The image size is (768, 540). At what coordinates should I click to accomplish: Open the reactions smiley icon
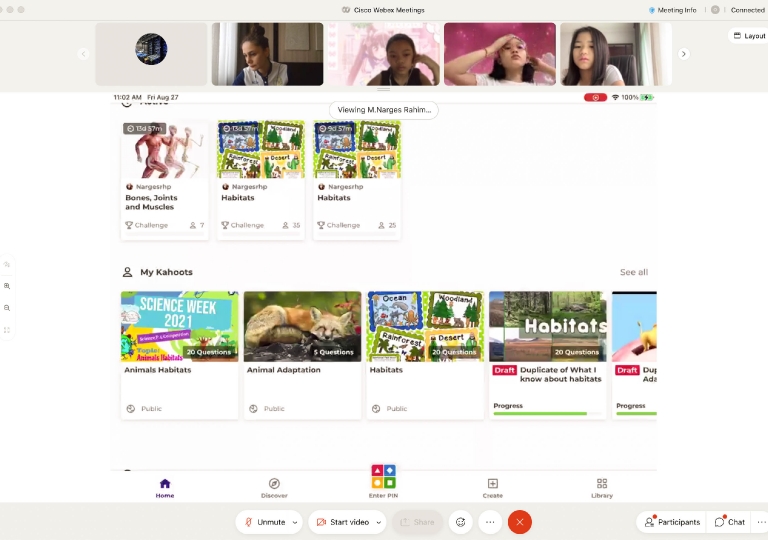click(460, 522)
